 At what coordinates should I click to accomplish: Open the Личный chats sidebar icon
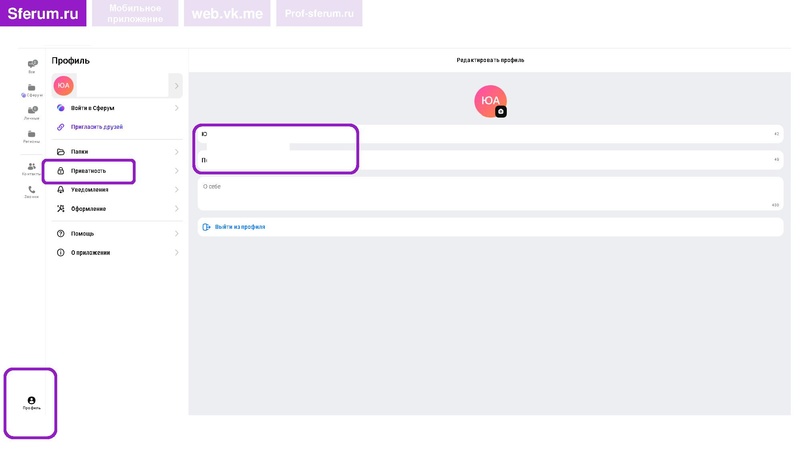point(32,112)
